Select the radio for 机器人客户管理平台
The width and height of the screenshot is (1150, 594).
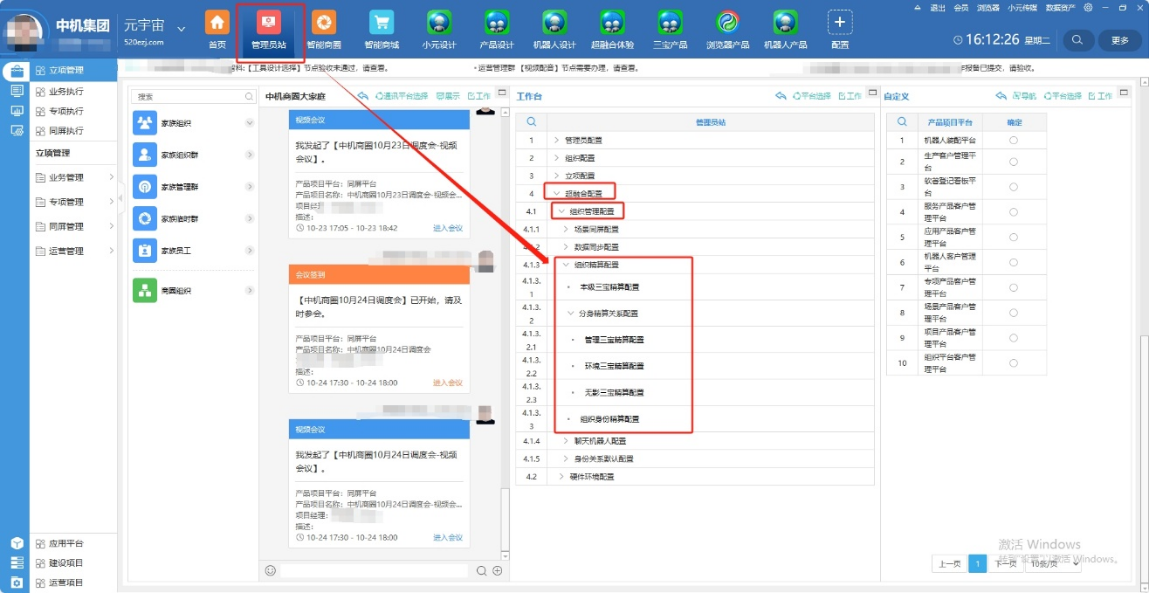click(x=1014, y=263)
